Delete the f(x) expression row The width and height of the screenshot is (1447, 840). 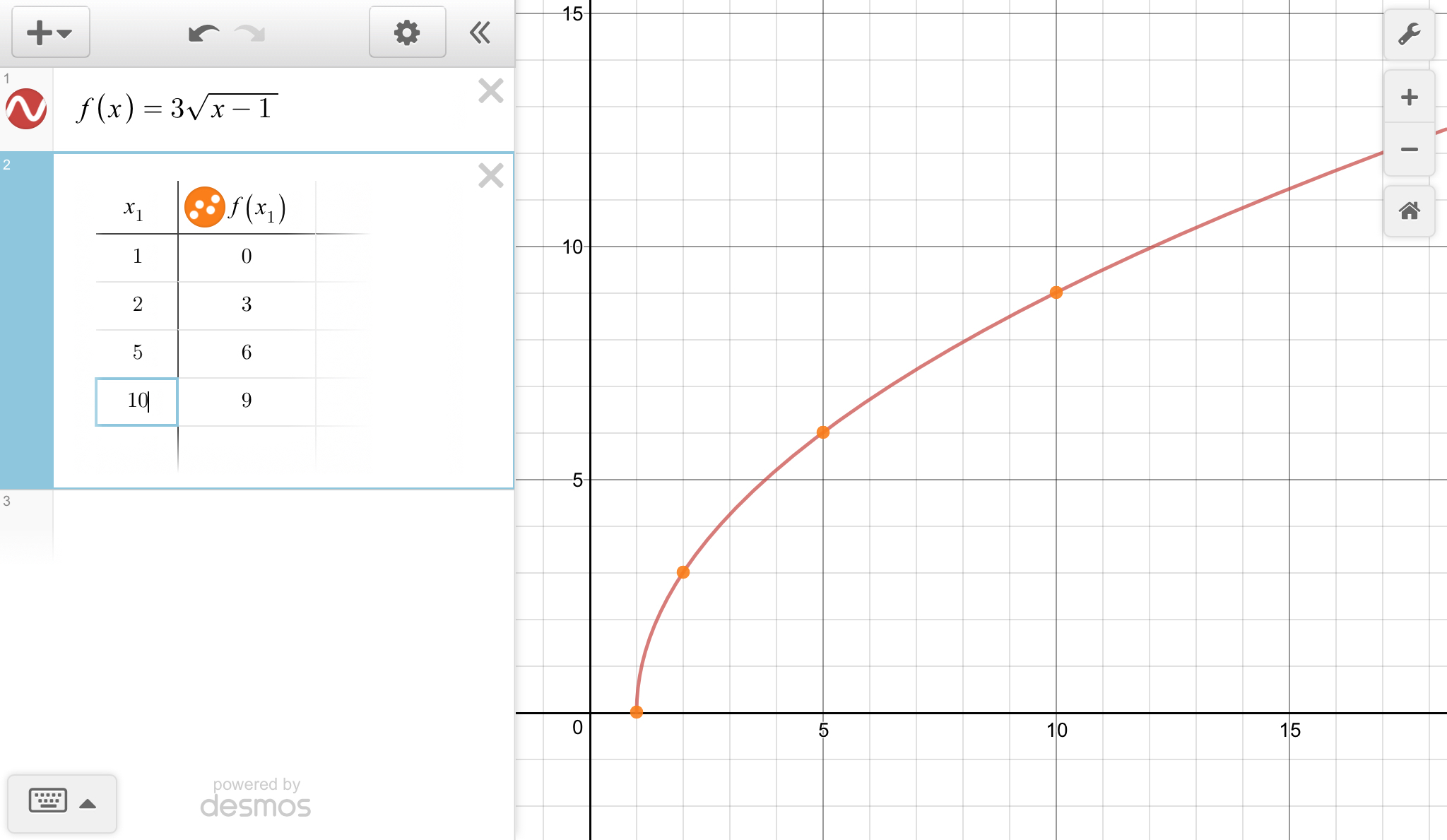pyautogui.click(x=490, y=91)
